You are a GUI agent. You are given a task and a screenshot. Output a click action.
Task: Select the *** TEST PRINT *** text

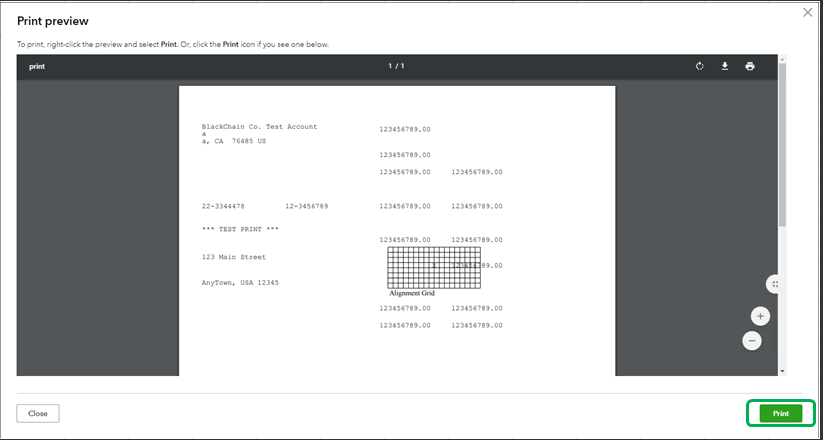coord(240,229)
